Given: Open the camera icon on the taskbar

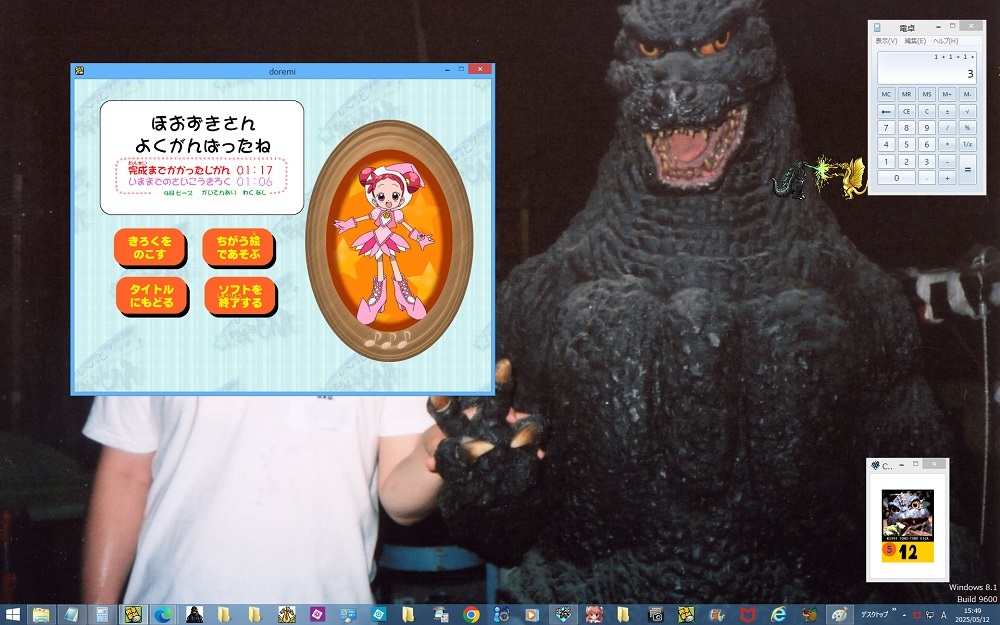Looking at the screenshot, I should [x=655, y=615].
